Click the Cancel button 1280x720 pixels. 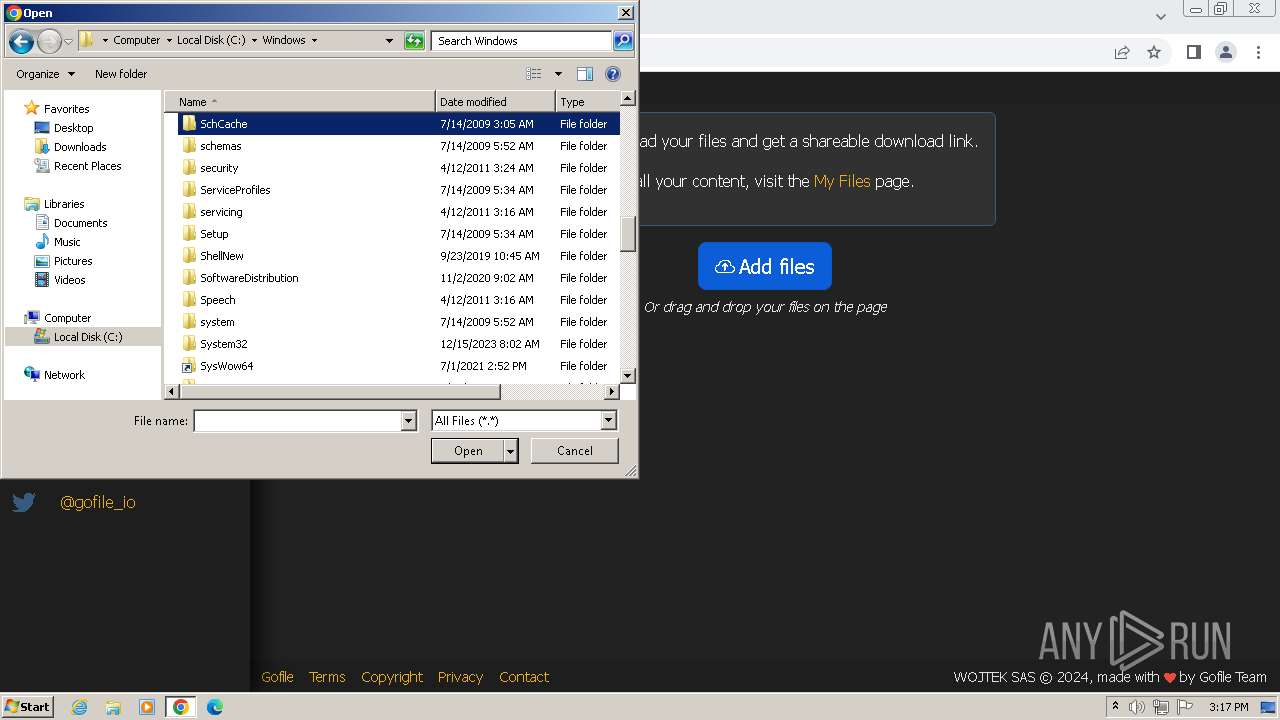[x=575, y=451]
